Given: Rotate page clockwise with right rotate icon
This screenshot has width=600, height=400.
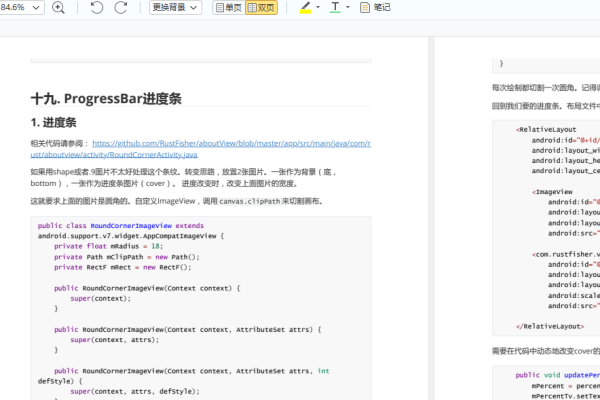Looking at the screenshot, I should coord(121,7).
